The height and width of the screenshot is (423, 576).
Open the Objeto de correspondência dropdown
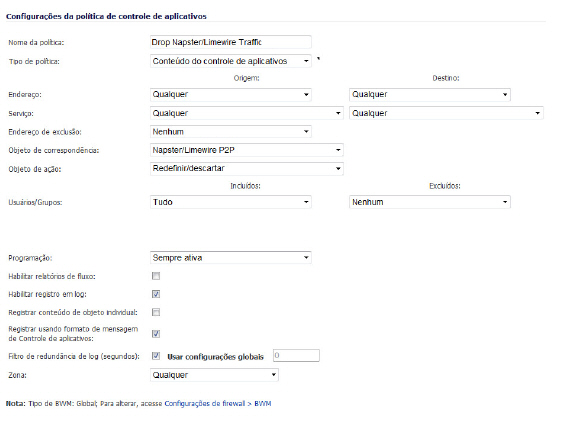tap(247, 150)
